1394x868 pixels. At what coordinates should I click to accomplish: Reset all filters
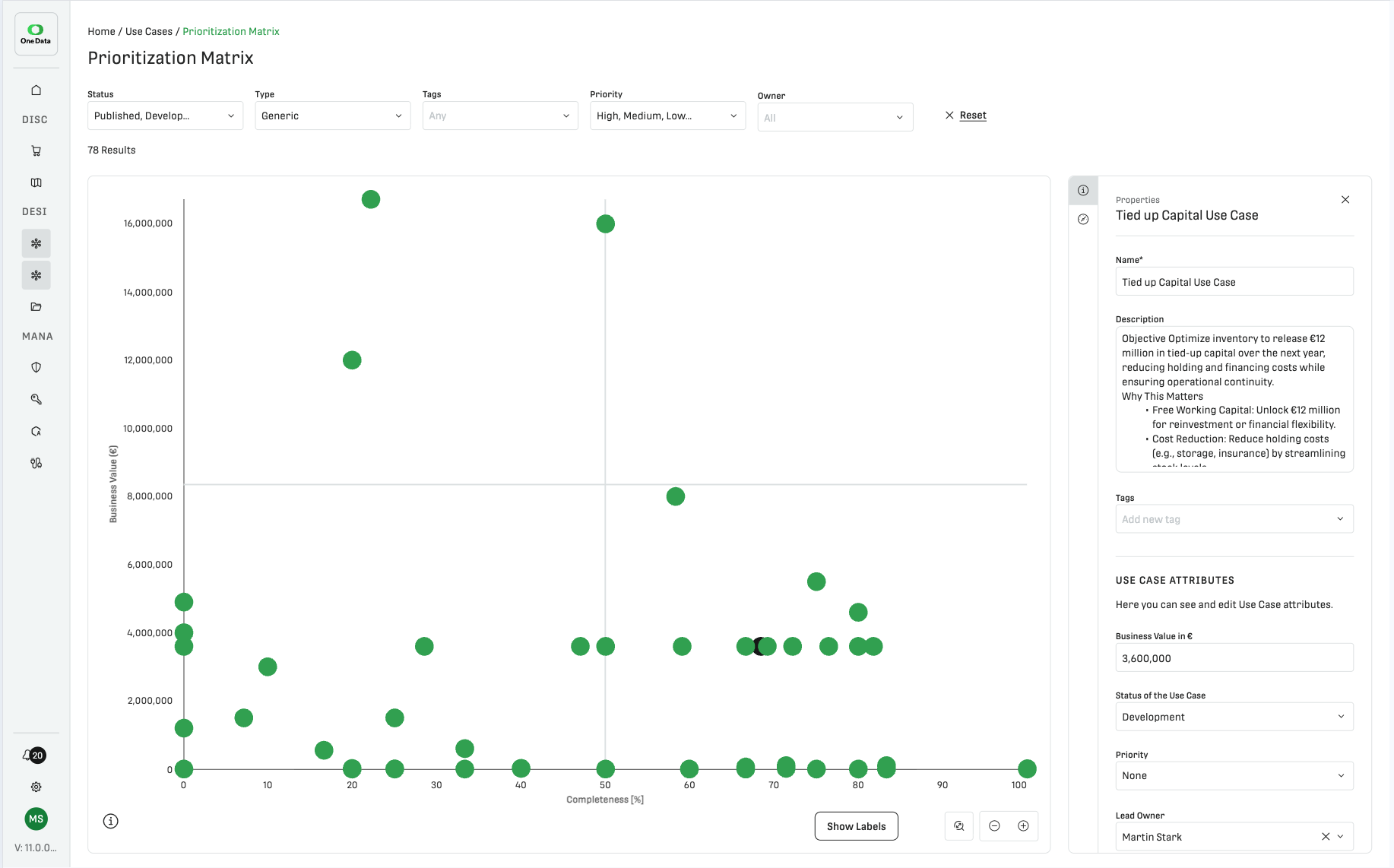pos(966,116)
